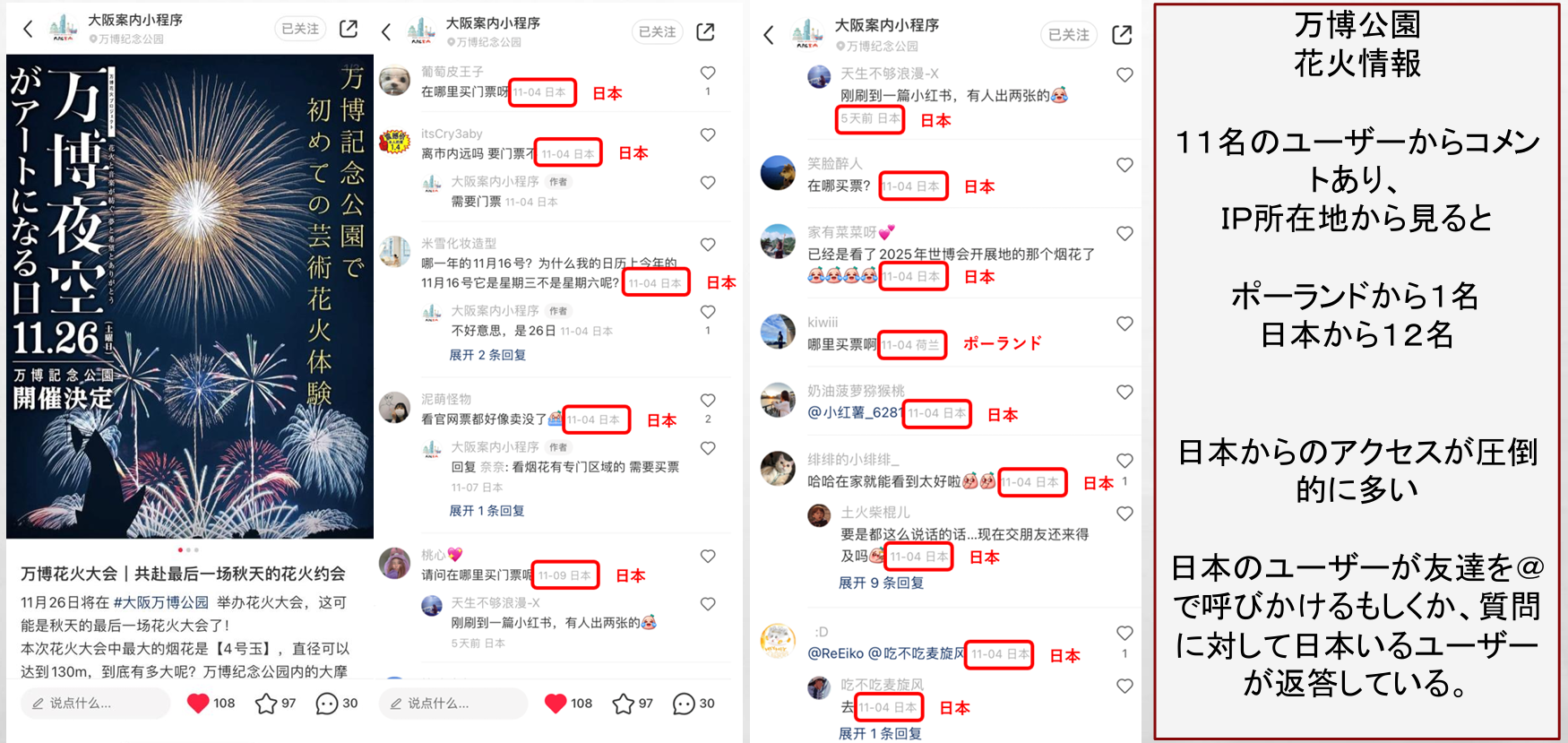Image resolution: width=1568 pixels, height=743 pixels.
Task: Tap 说点什么 comment field in second panel
Action: pyautogui.click(x=452, y=704)
